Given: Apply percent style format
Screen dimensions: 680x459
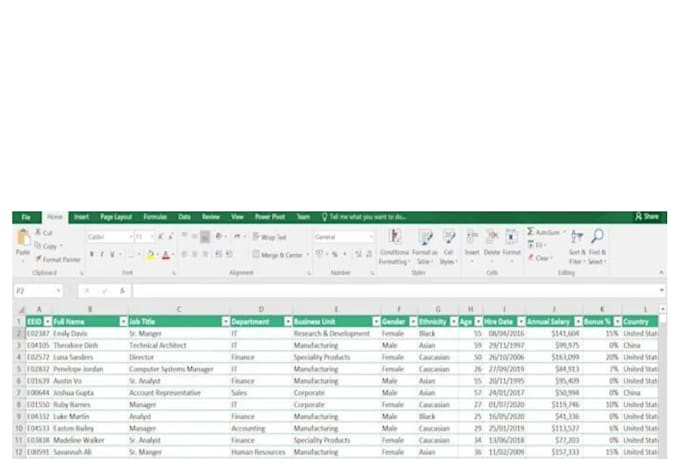Looking at the screenshot, I should point(334,254).
